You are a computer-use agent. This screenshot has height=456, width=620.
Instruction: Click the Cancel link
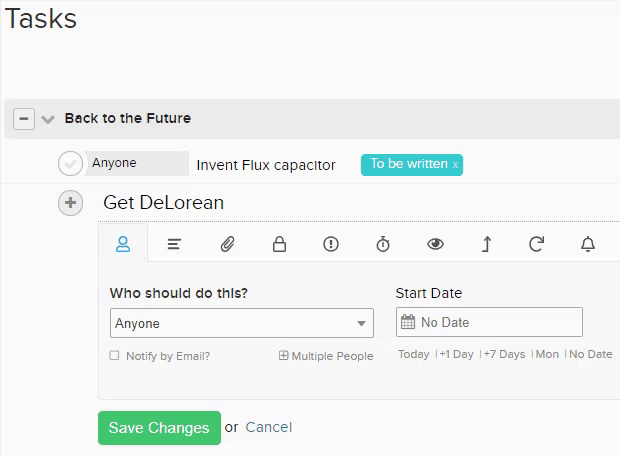(268, 427)
